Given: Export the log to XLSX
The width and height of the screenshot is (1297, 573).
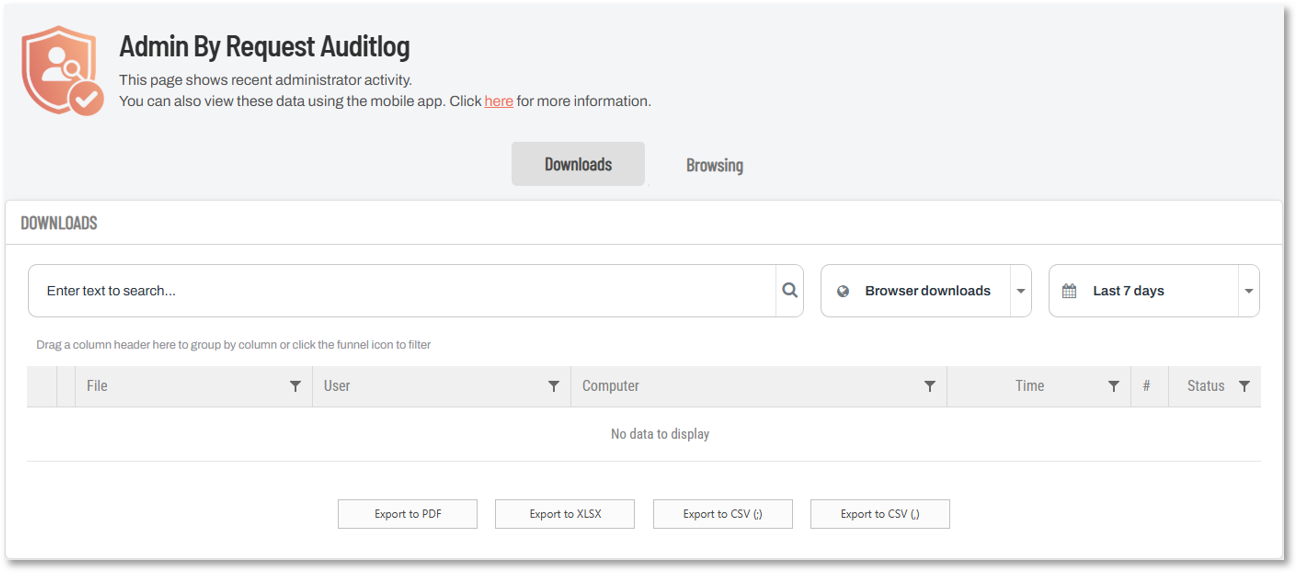Looking at the screenshot, I should [x=565, y=514].
